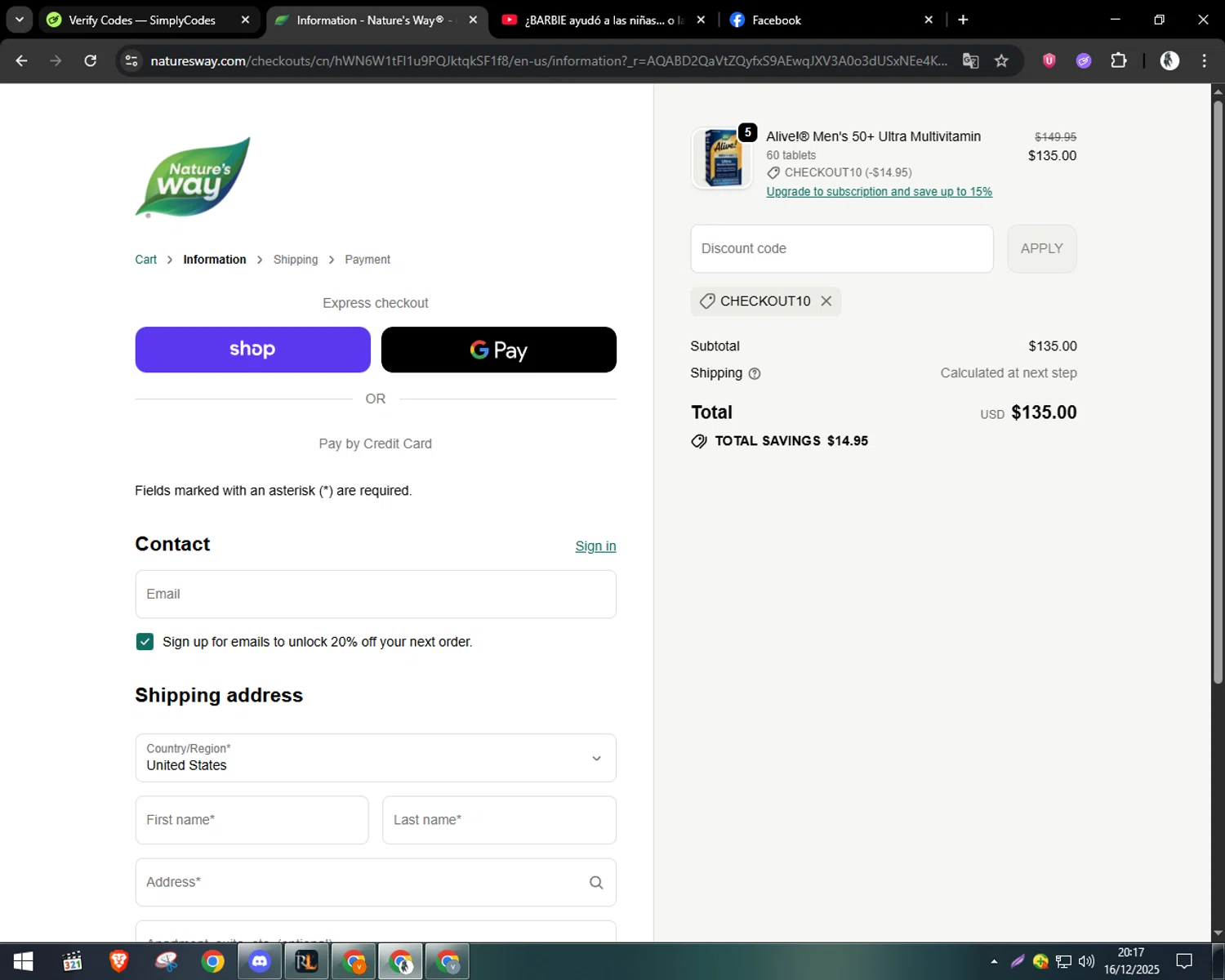
Task: Focus the Last name field
Action: (499, 820)
